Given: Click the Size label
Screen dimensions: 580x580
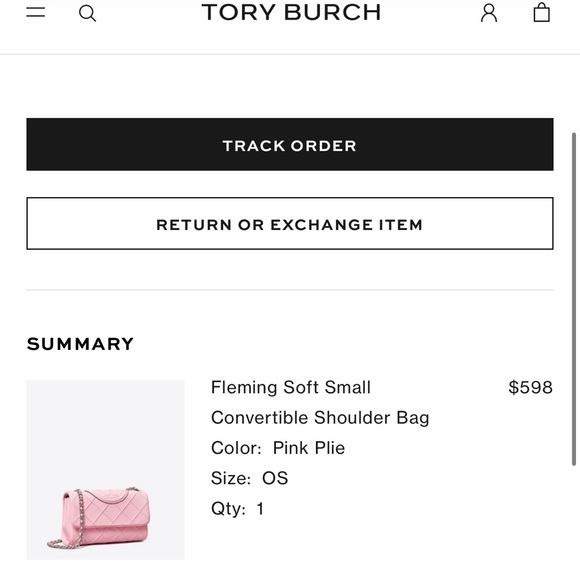Looking at the screenshot, I should click(x=231, y=478).
